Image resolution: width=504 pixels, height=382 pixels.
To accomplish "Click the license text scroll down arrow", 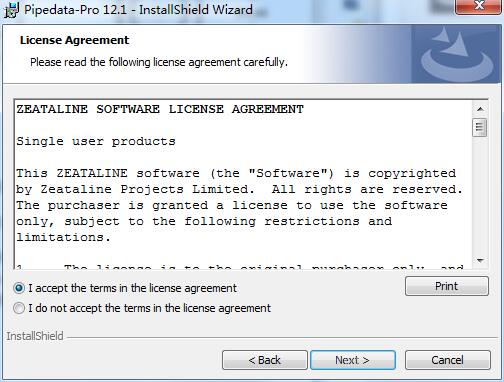I will (x=480, y=260).
